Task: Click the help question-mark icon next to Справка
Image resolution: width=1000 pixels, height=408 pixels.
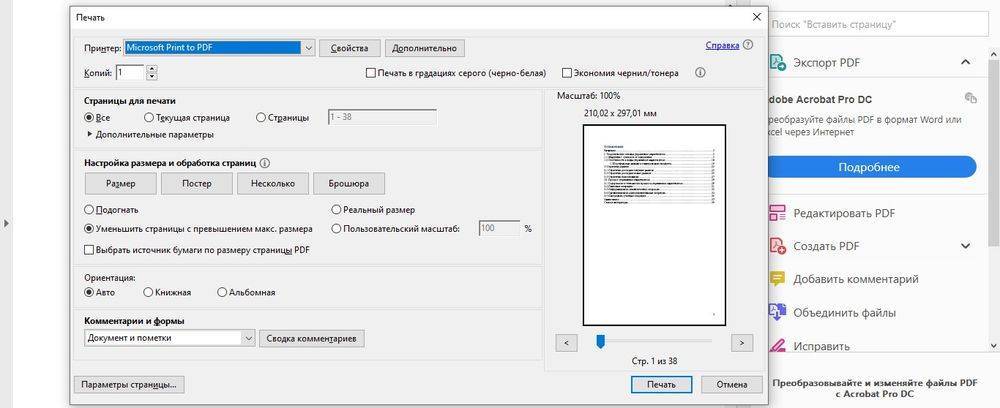Action: click(x=748, y=45)
